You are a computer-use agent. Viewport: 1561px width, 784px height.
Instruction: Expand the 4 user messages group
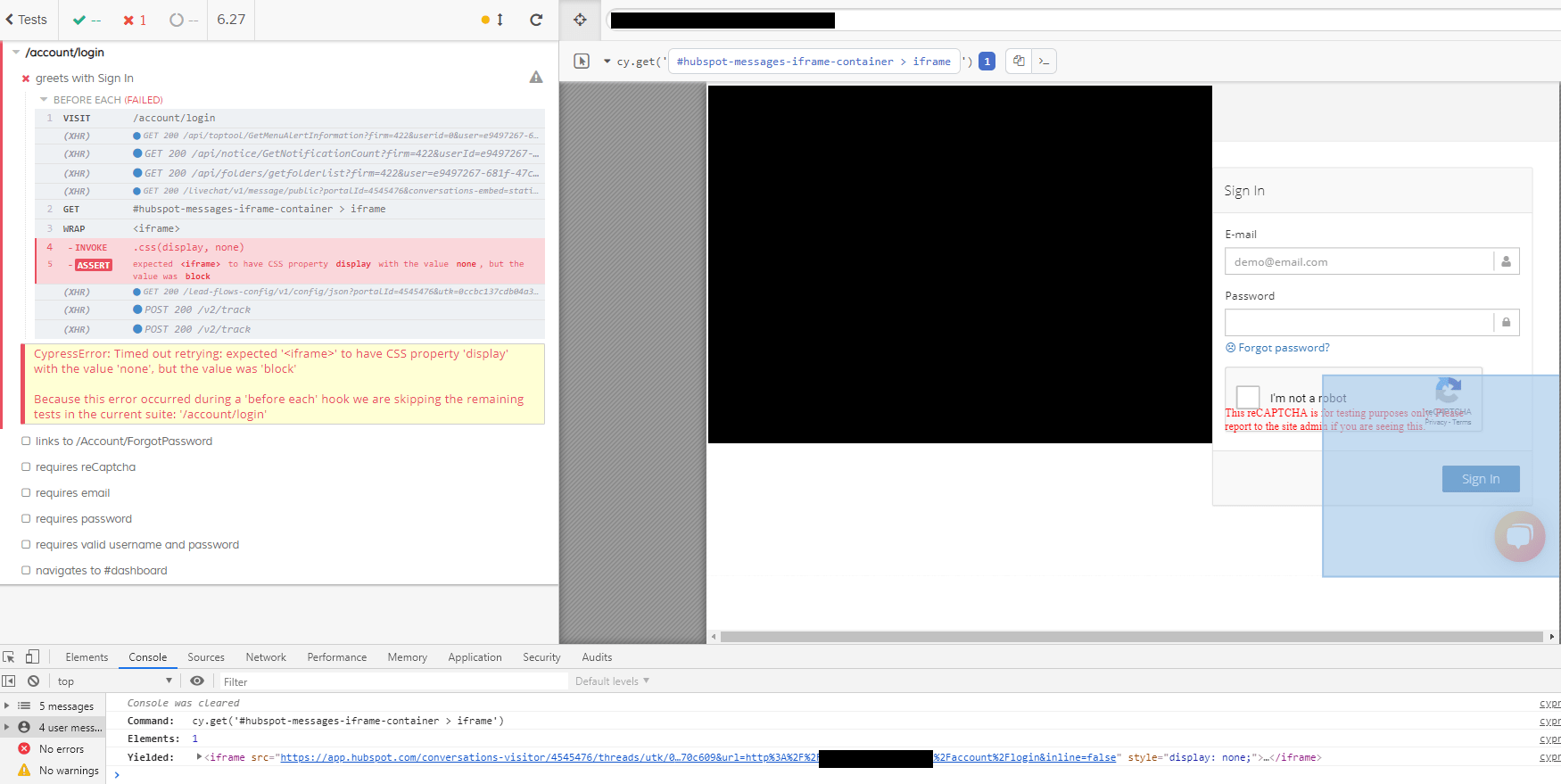pyautogui.click(x=7, y=727)
